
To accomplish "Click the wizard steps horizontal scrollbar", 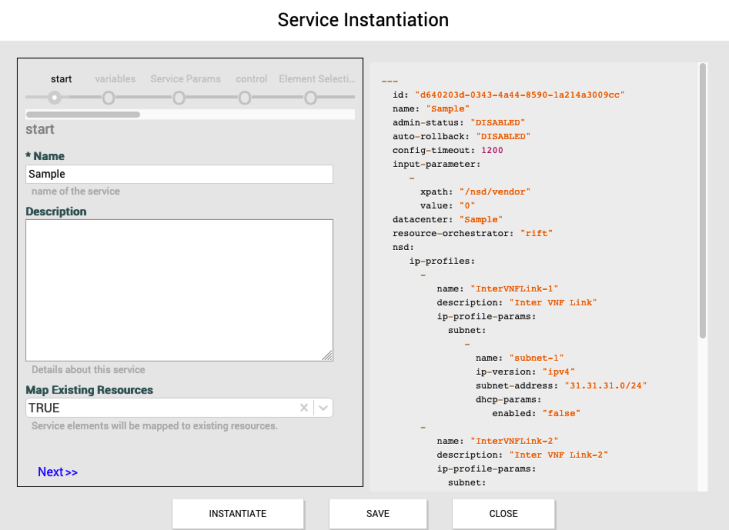I will click(x=83, y=115).
